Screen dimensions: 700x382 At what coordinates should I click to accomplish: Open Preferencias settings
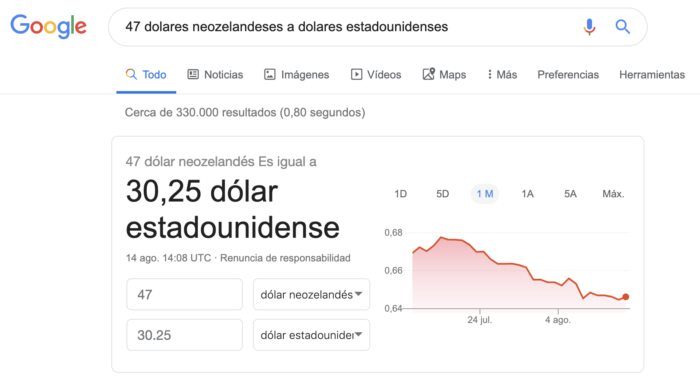tap(568, 75)
